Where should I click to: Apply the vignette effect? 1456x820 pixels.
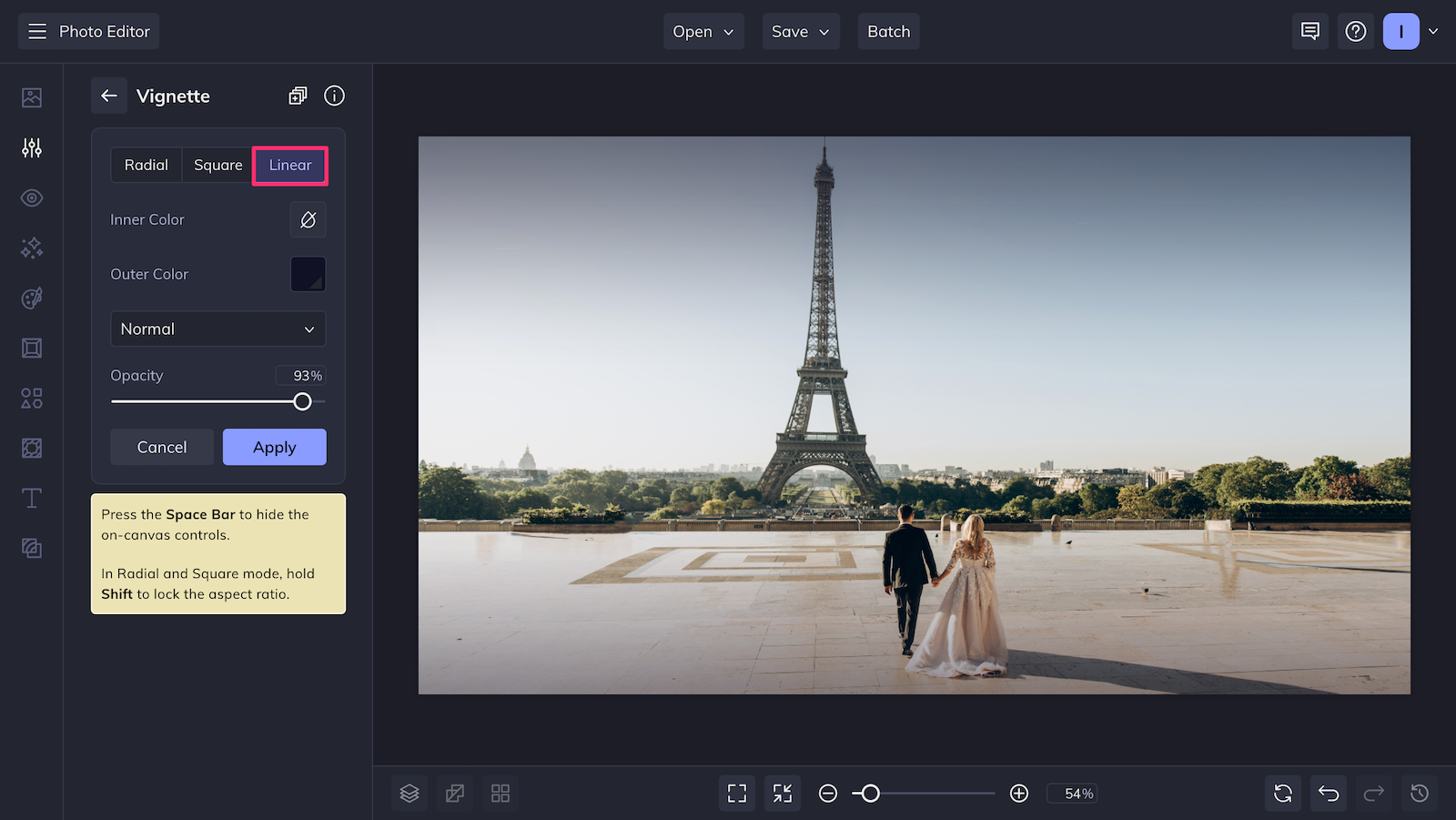[x=275, y=447]
